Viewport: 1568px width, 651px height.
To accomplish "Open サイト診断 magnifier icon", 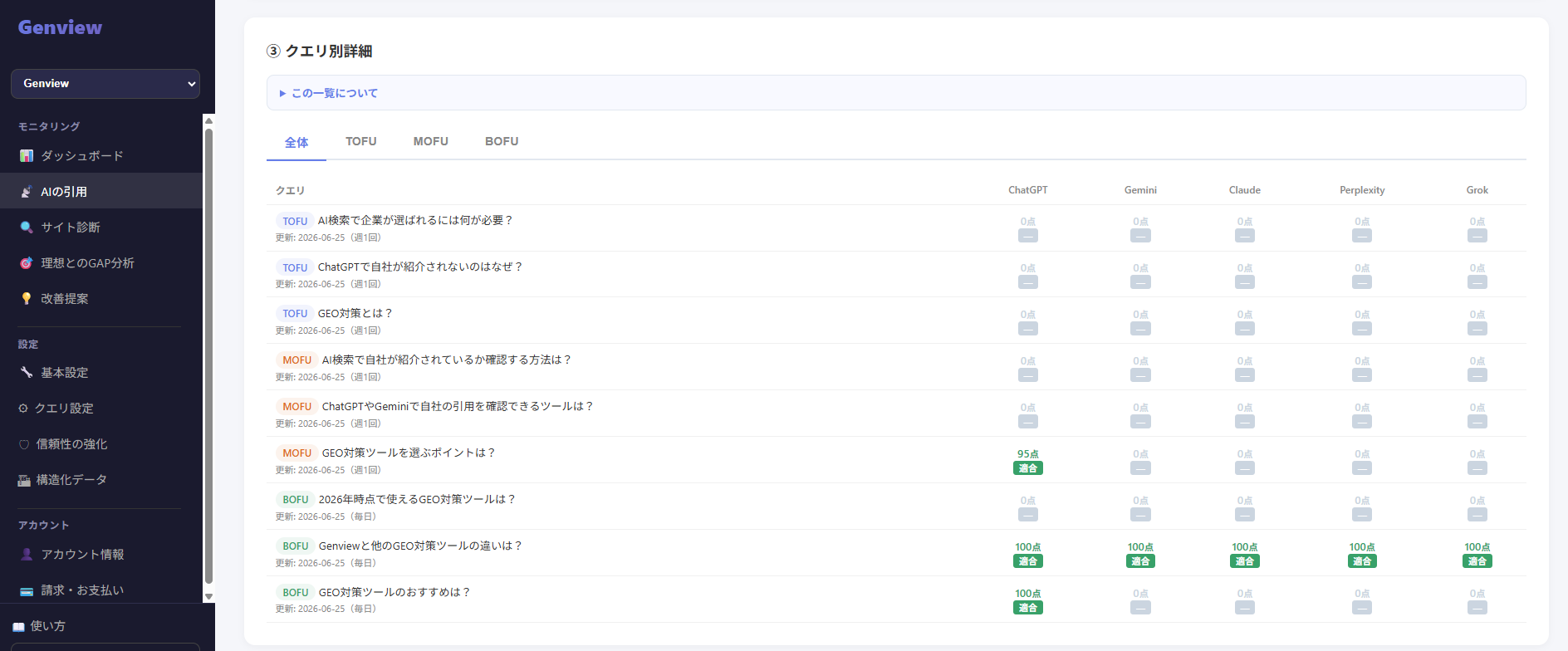I will [27, 228].
